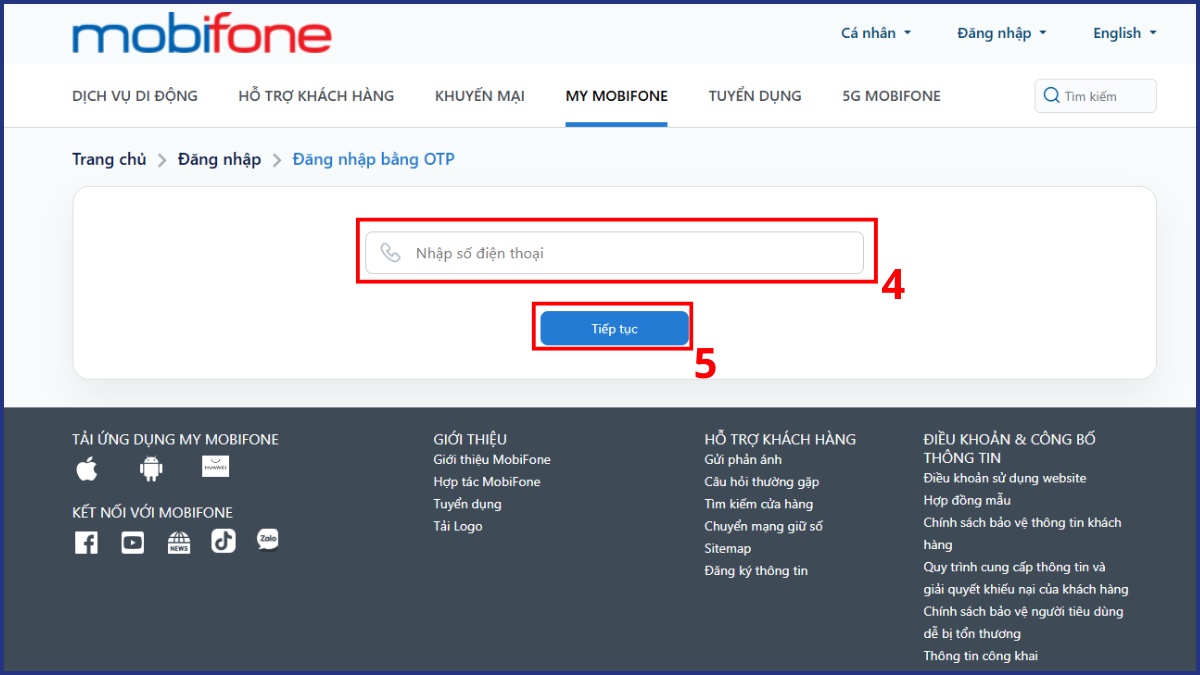Open Gửi phản ánh link
Viewport: 1200px width, 675px height.
743,460
